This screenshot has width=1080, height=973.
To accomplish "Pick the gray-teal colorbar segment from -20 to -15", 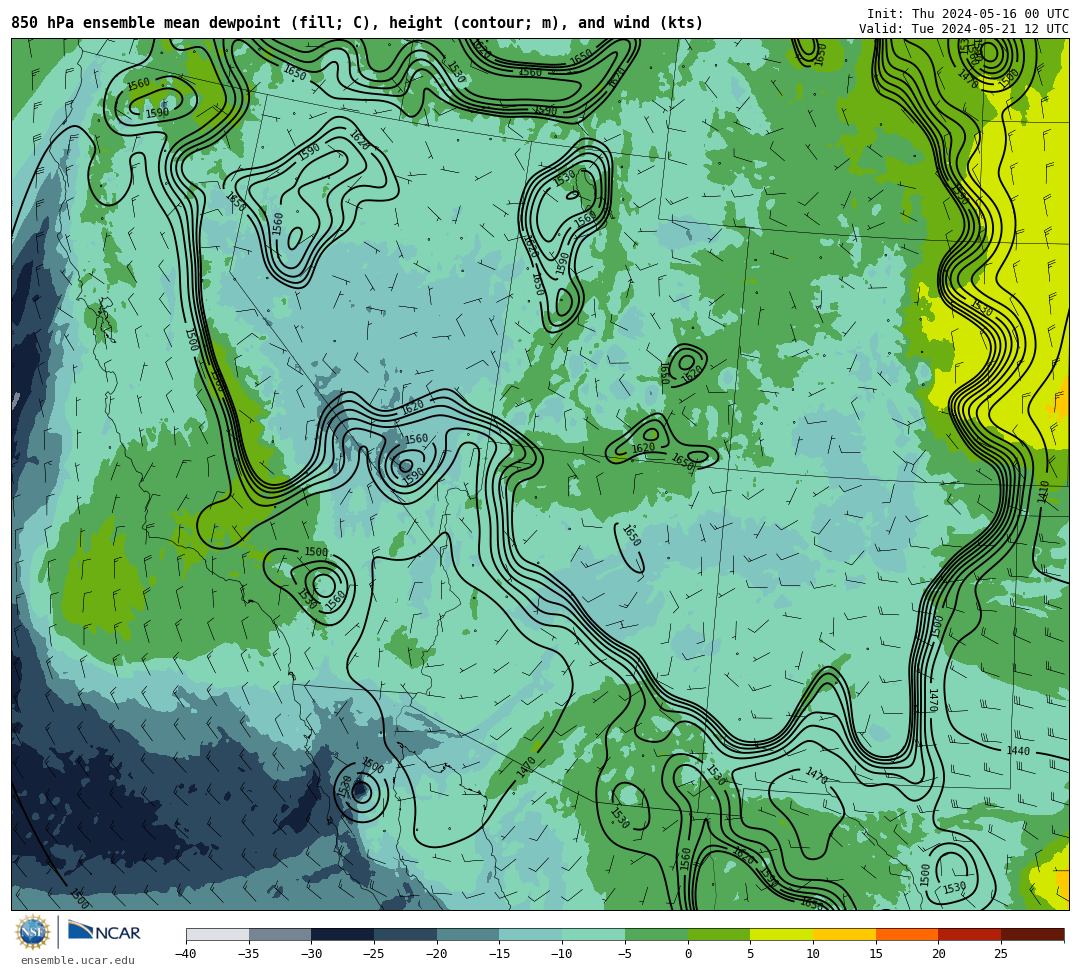I will click(x=468, y=934).
